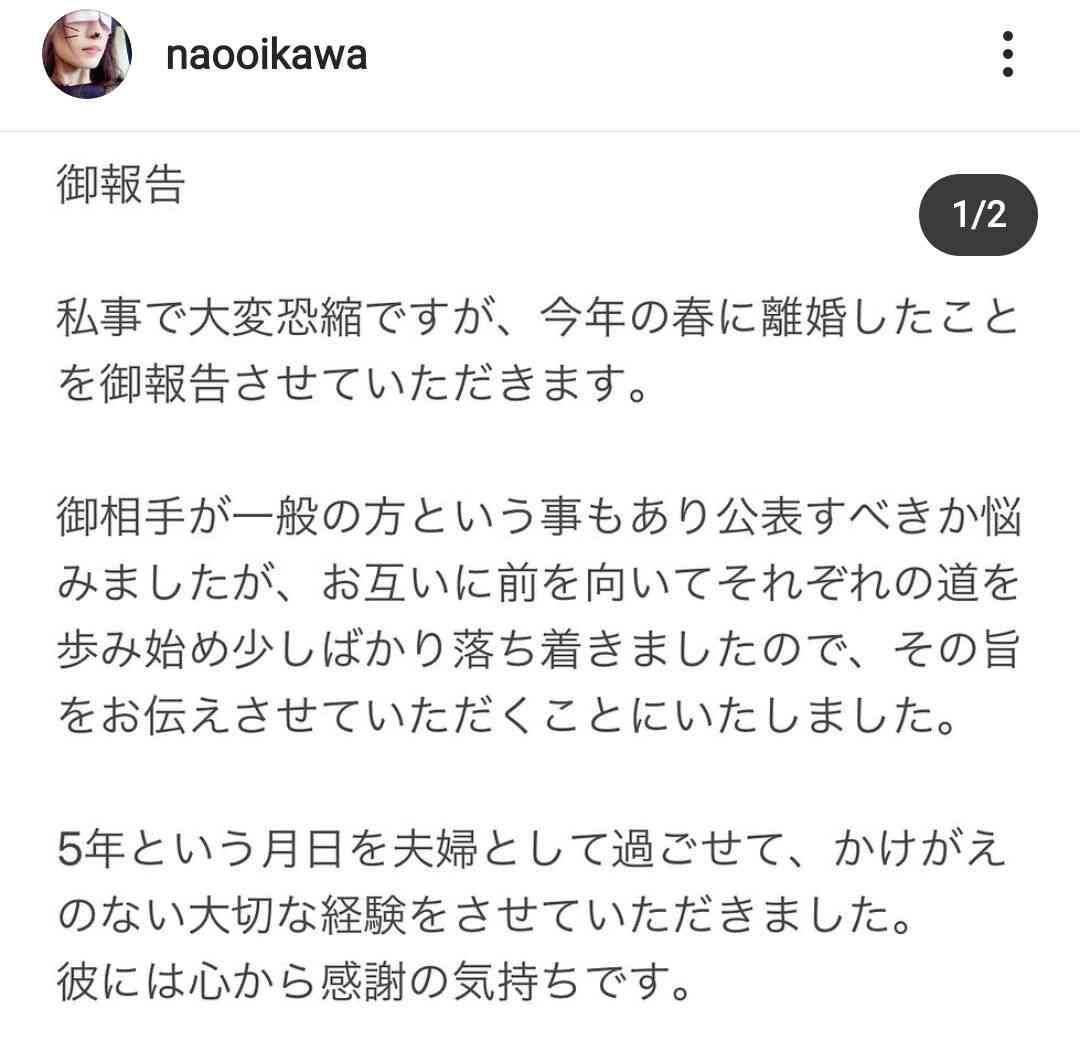Open the naooikawa username link
Viewport: 1080px width, 1057px height.
(x=267, y=55)
